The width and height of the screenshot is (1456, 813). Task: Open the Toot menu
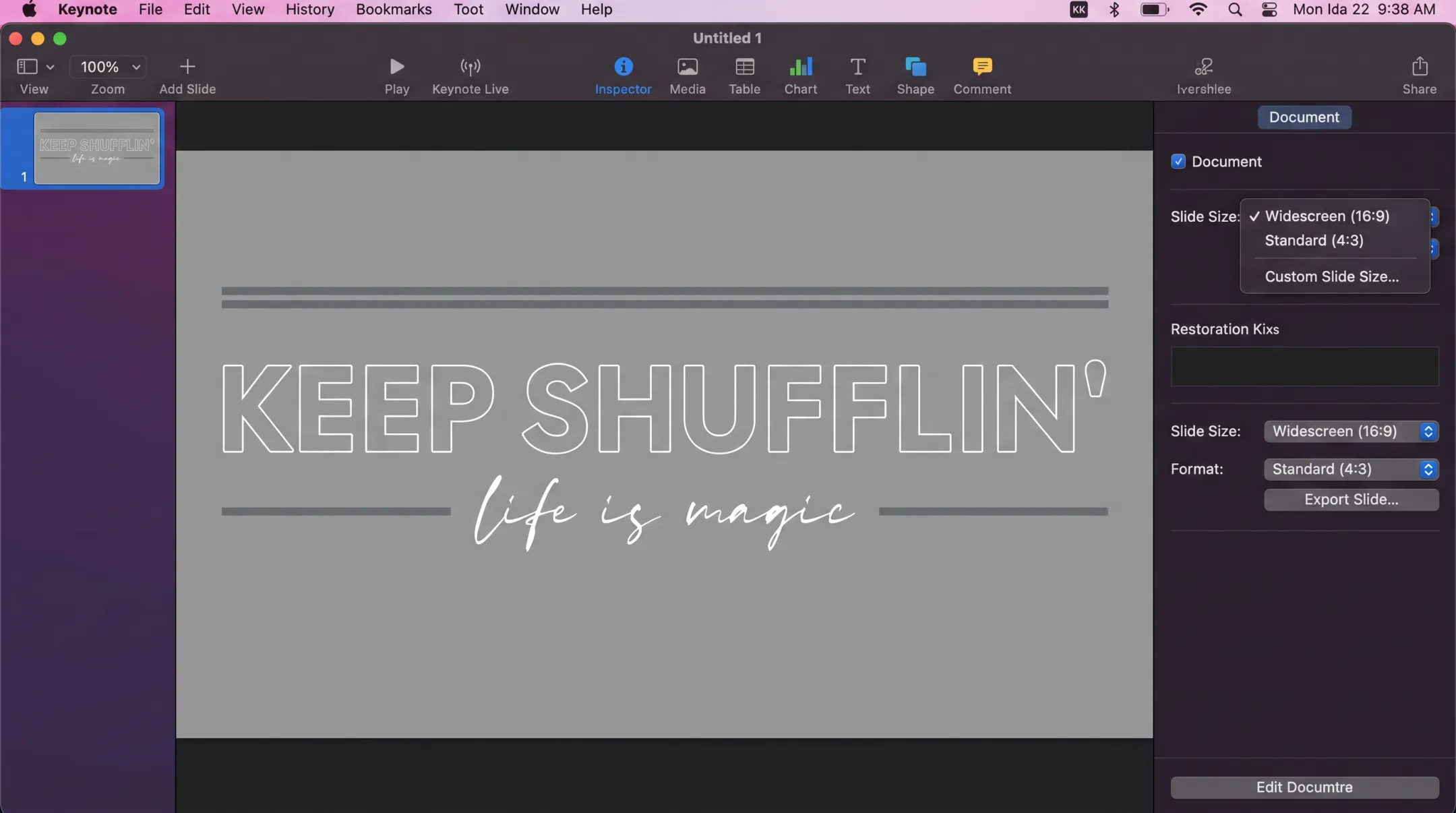coord(468,9)
